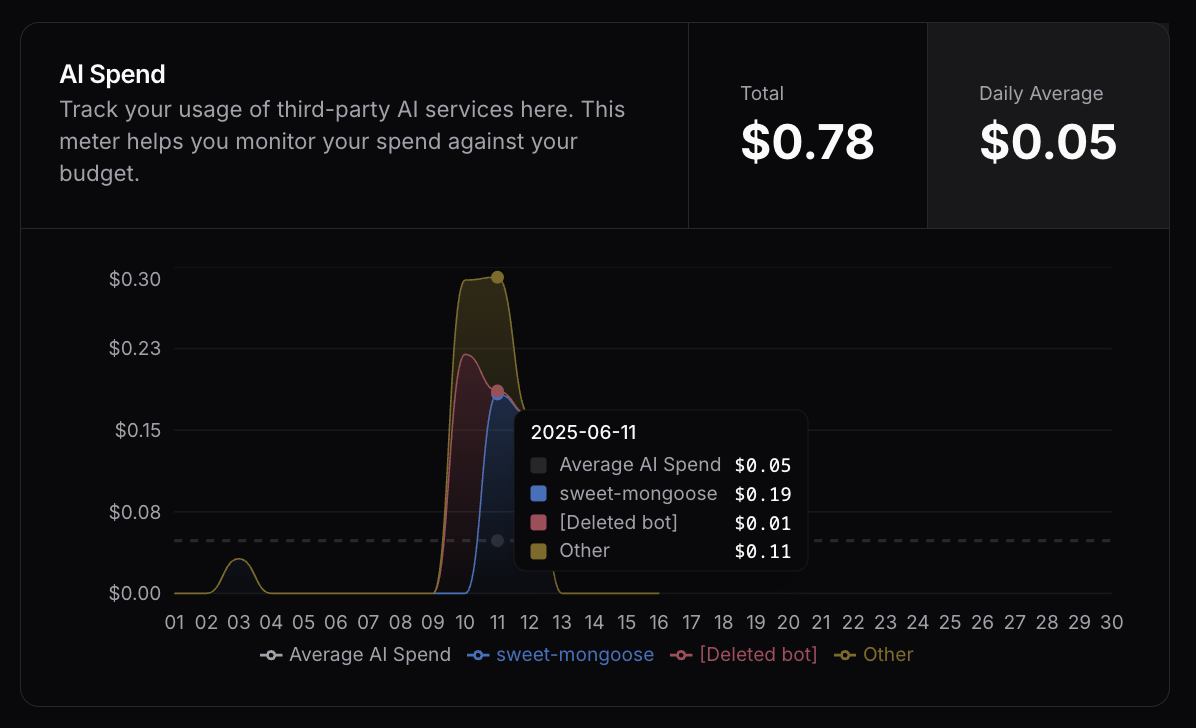
Task: Click the blue sweet-mongoose color swatch in tooltip
Action: pyautogui.click(x=537, y=493)
